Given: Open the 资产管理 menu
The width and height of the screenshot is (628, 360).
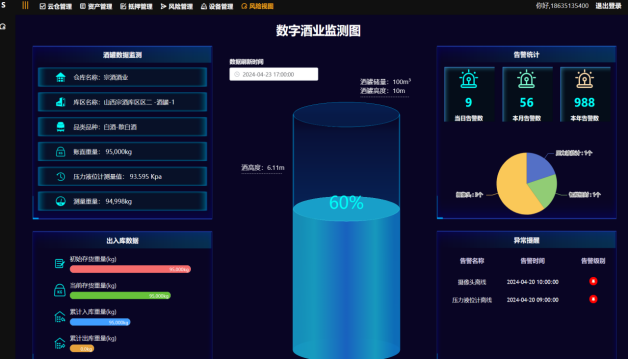Looking at the screenshot, I should 96,6.
